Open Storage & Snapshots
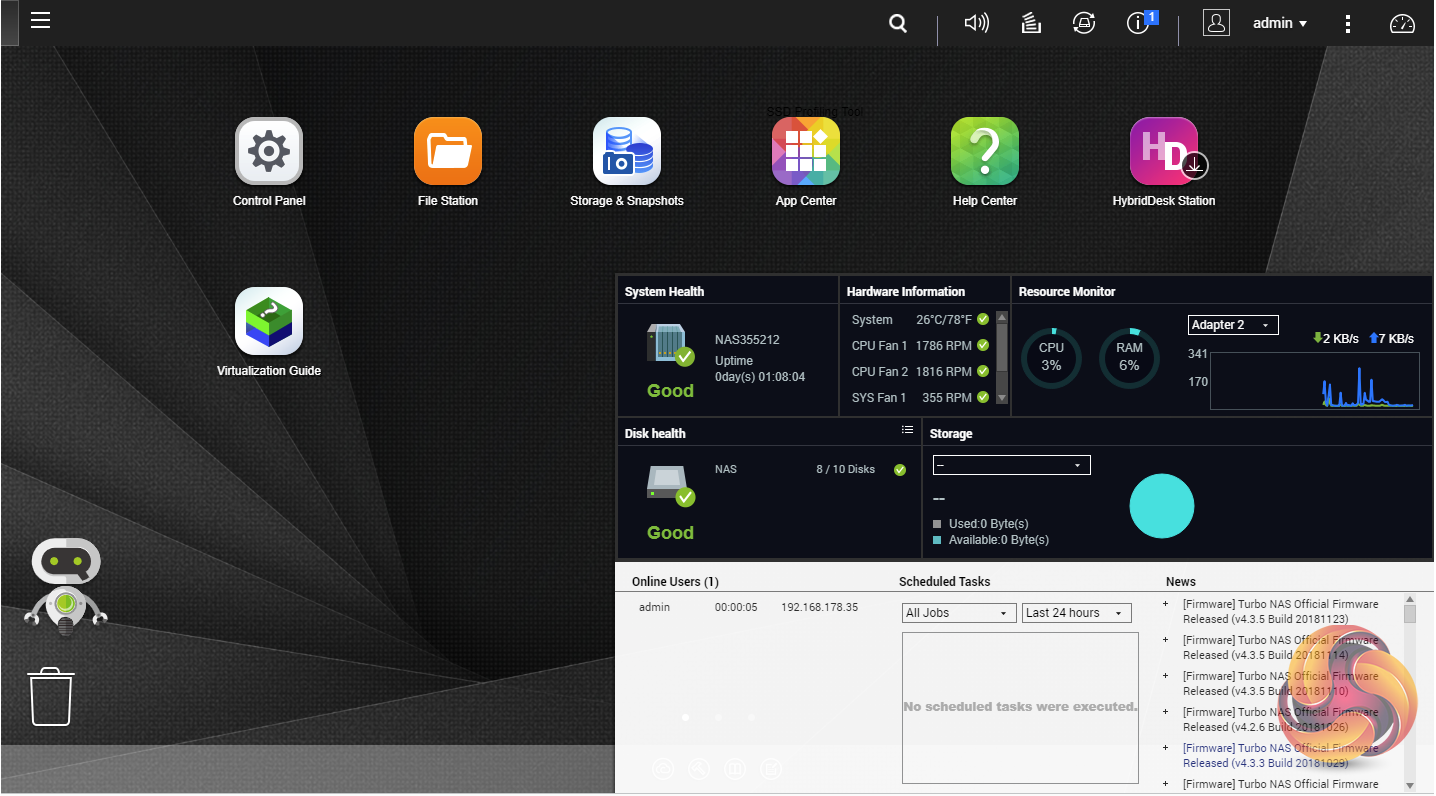 [626, 152]
